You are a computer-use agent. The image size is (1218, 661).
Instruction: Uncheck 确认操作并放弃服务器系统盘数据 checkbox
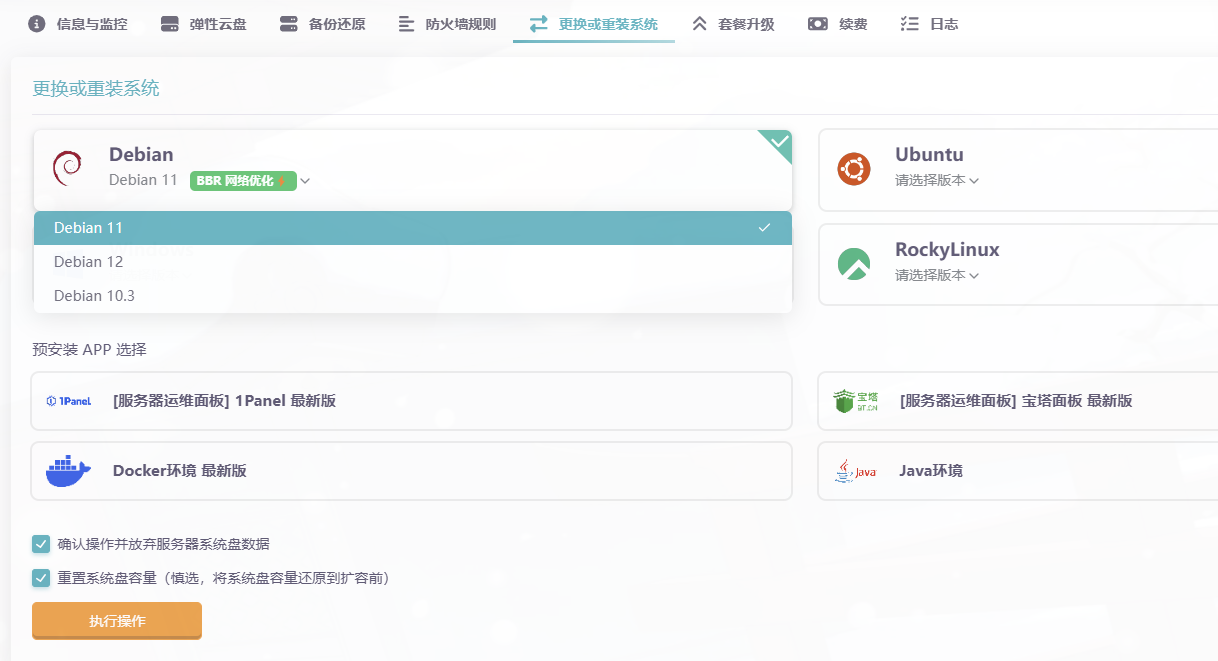[x=41, y=544]
